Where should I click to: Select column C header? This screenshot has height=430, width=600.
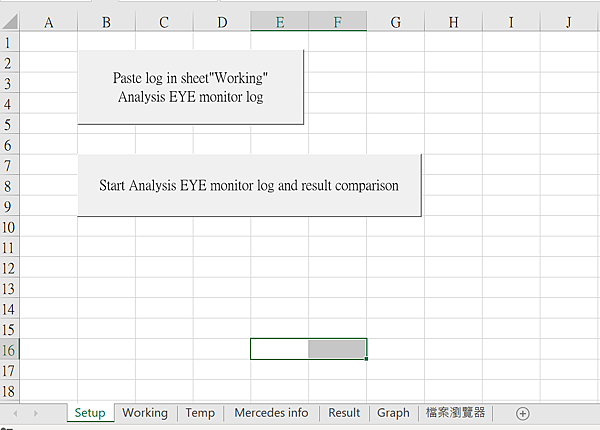(x=164, y=22)
